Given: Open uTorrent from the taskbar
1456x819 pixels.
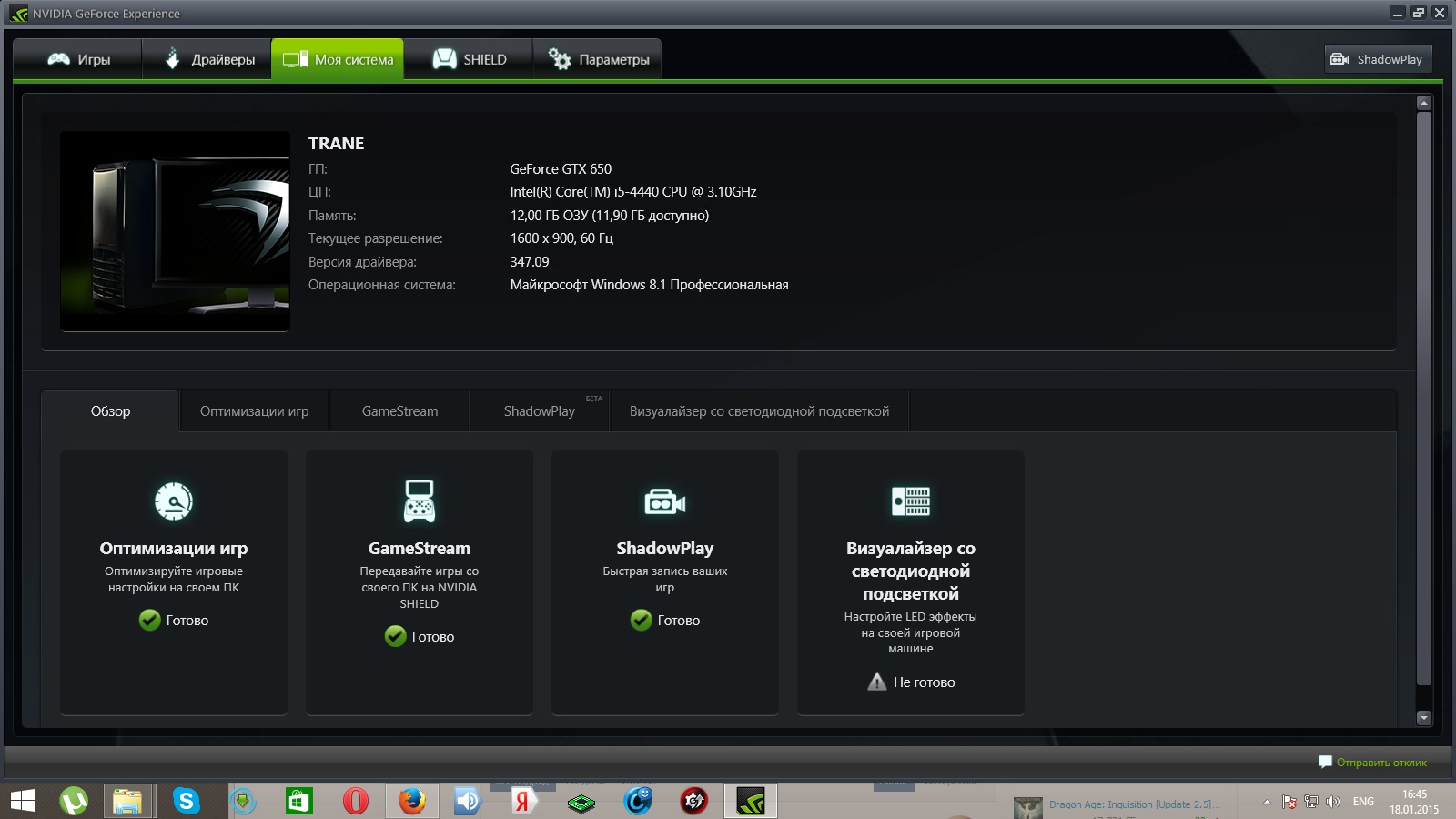Looking at the screenshot, I should 74,801.
